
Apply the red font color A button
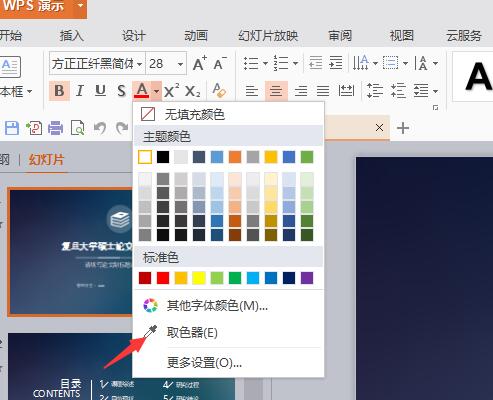coord(142,91)
